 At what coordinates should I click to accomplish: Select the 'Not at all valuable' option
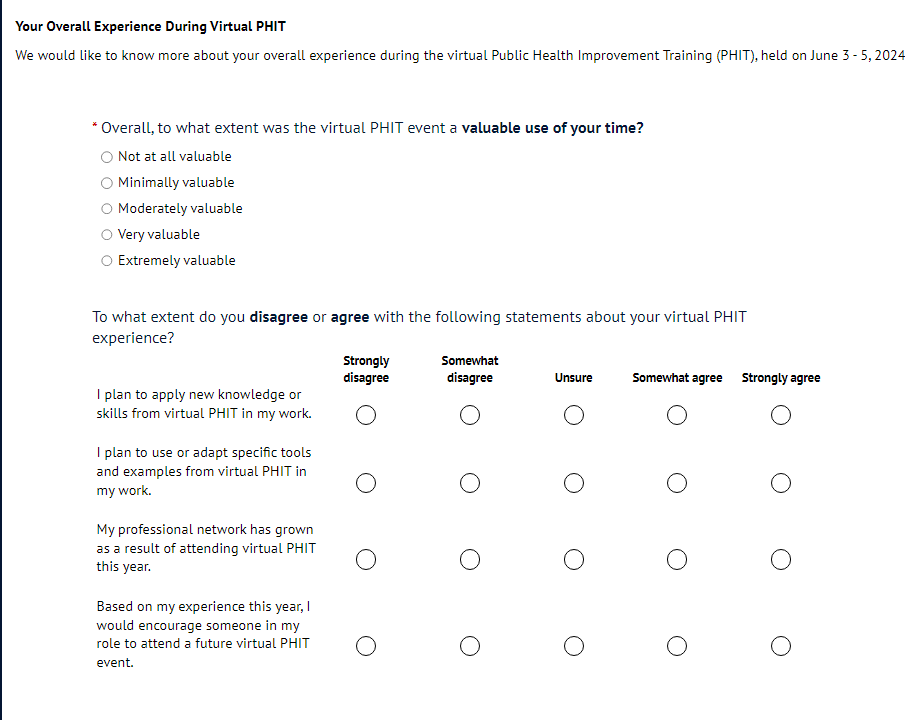pyautogui.click(x=107, y=157)
